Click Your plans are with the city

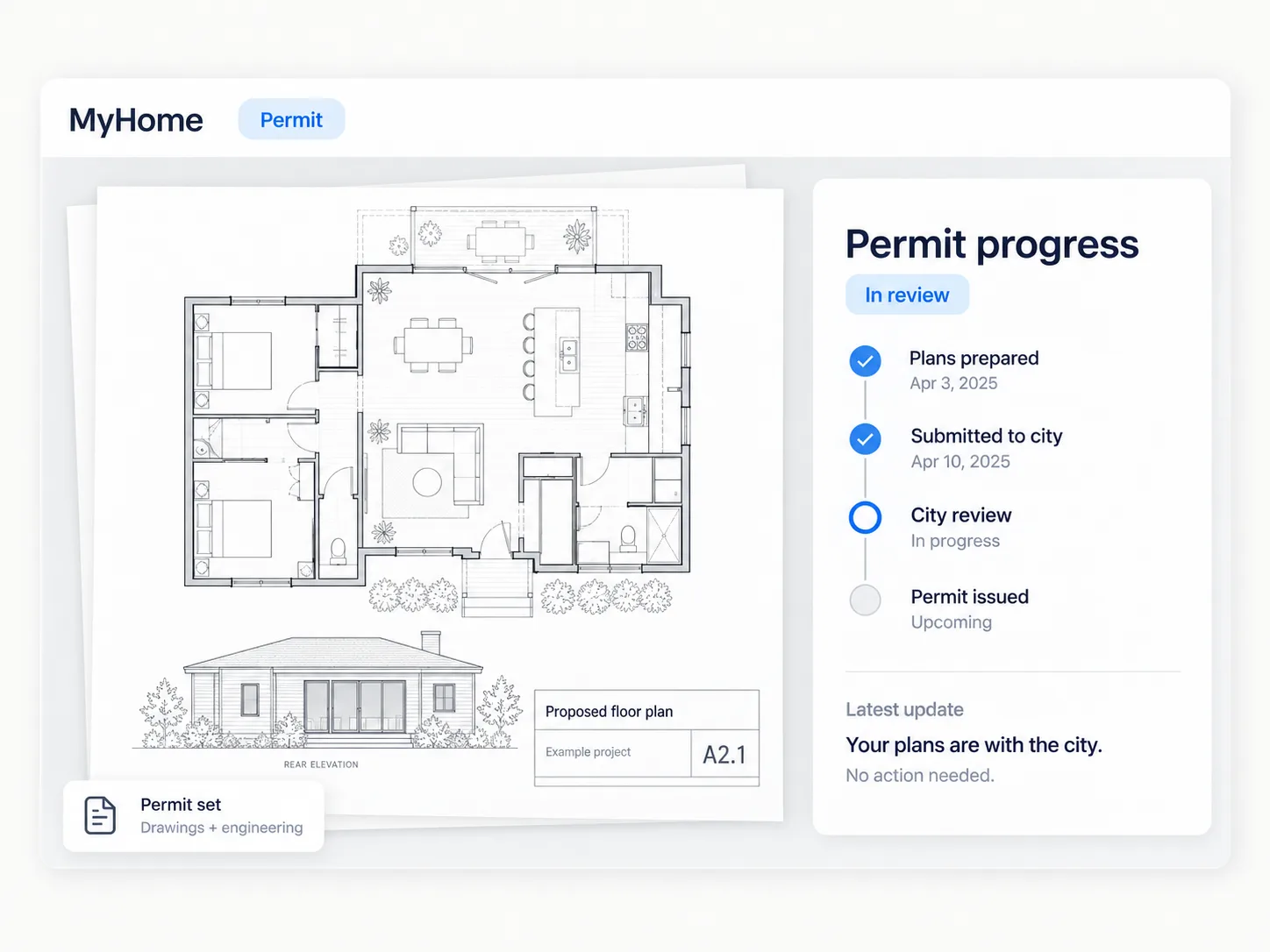tap(974, 745)
